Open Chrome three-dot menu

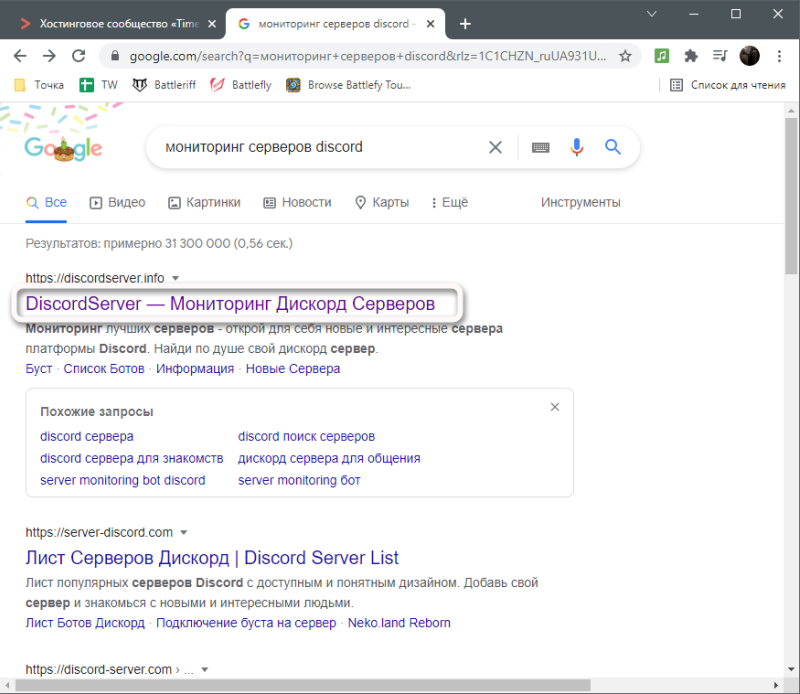[779, 56]
